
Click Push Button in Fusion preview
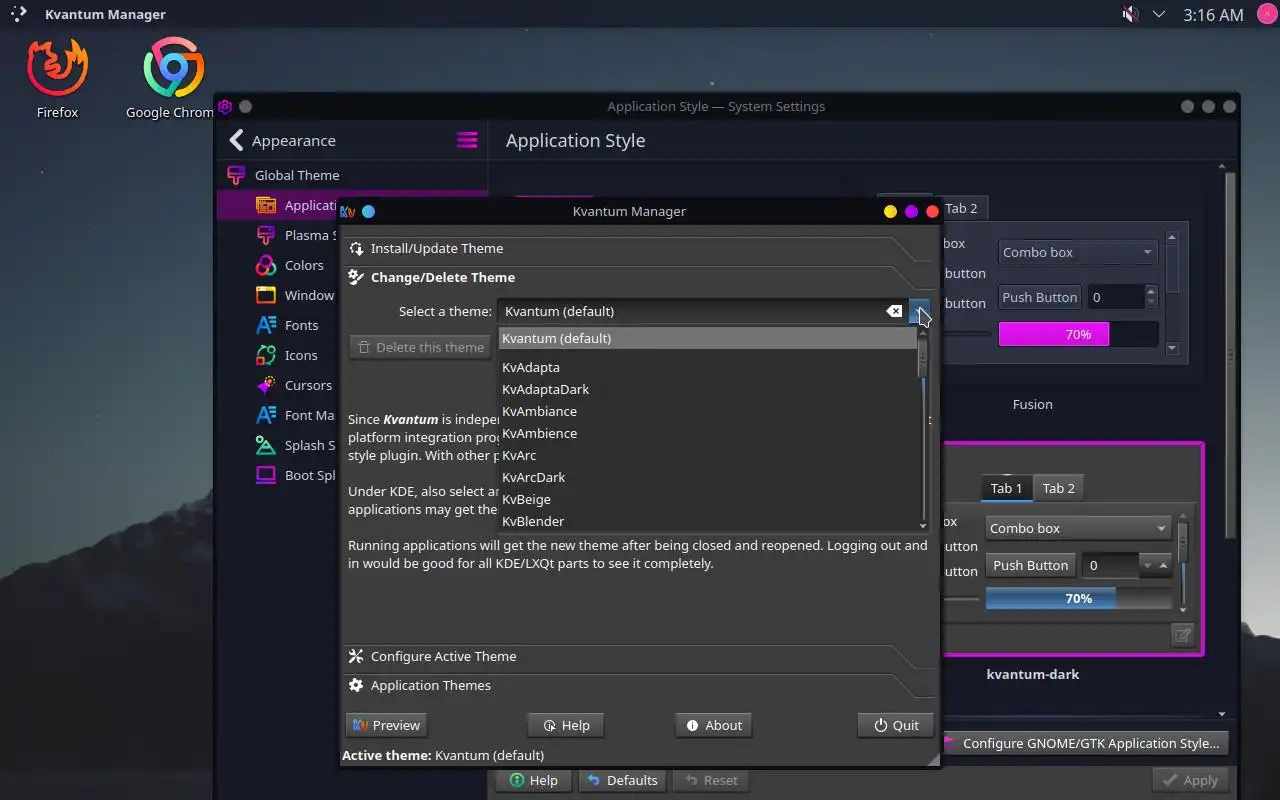point(1039,297)
